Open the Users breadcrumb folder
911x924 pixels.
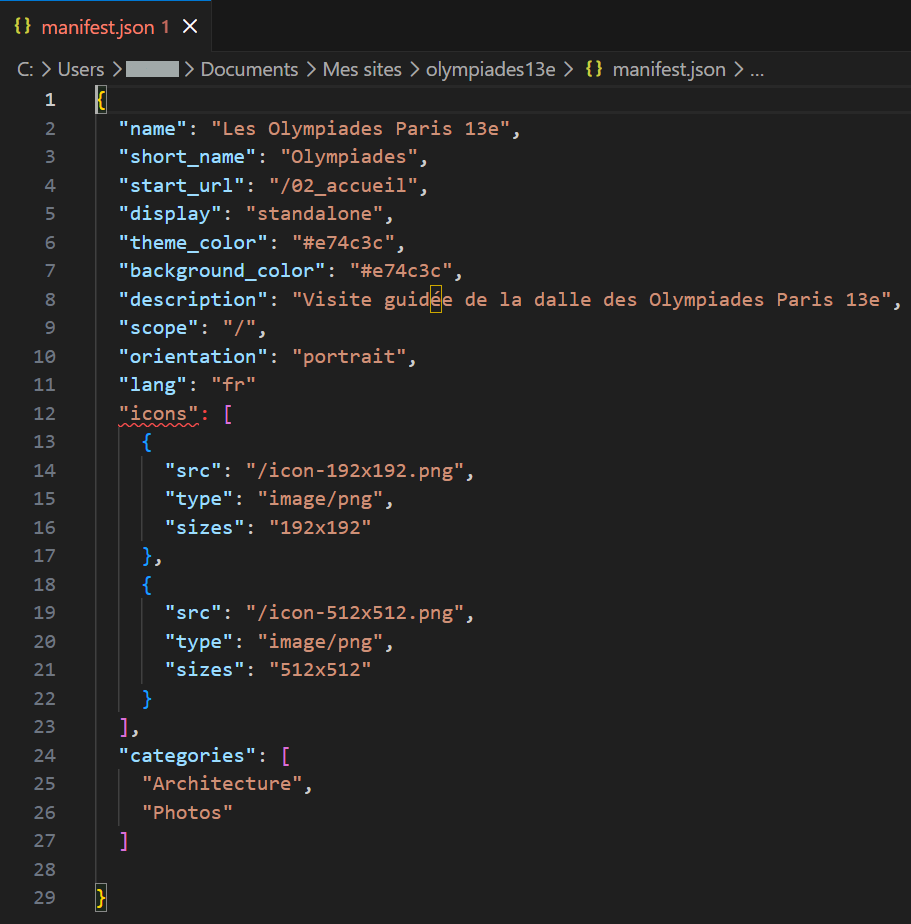tap(81, 70)
